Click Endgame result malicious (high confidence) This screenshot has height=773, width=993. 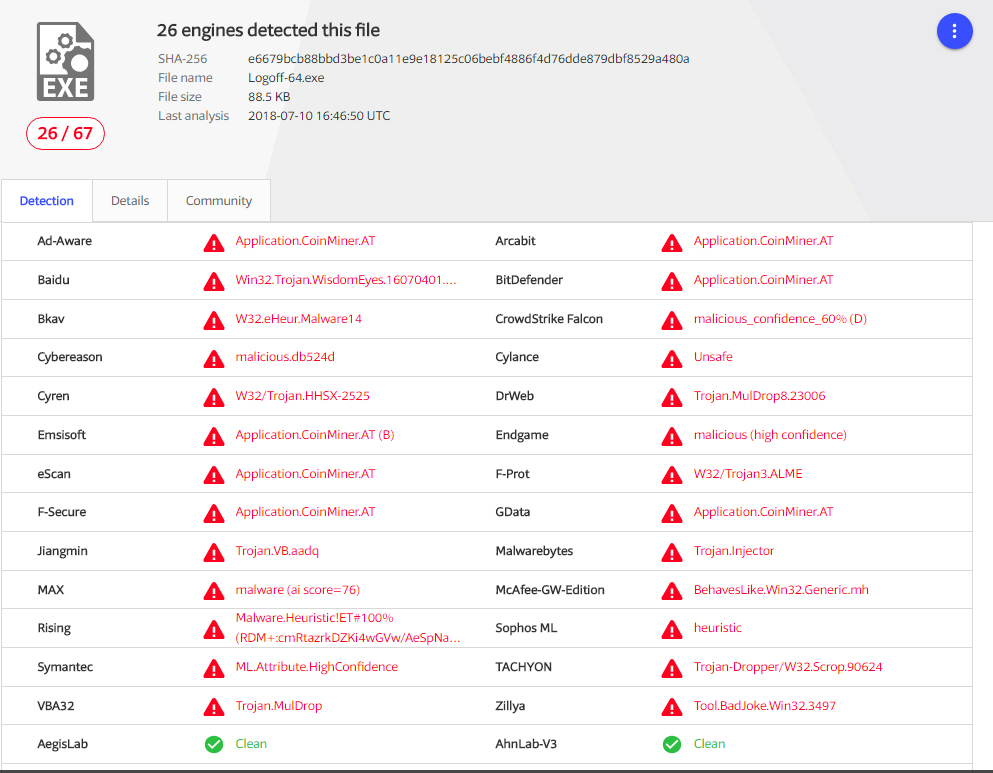tap(770, 435)
